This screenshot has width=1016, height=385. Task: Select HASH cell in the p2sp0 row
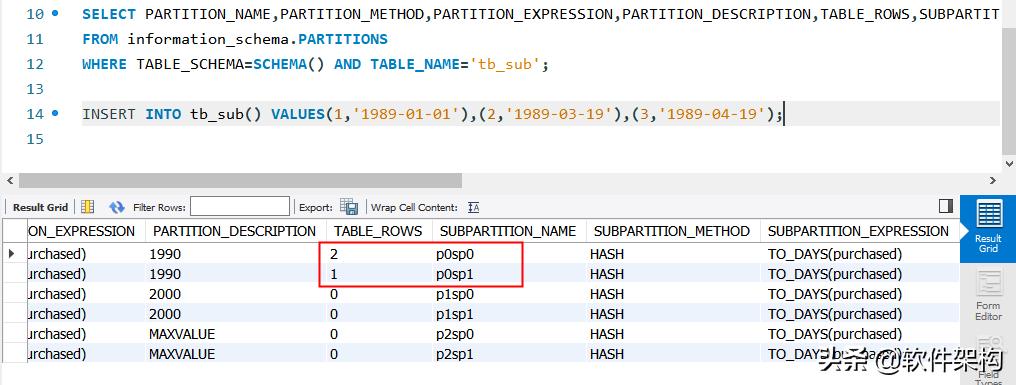606,334
